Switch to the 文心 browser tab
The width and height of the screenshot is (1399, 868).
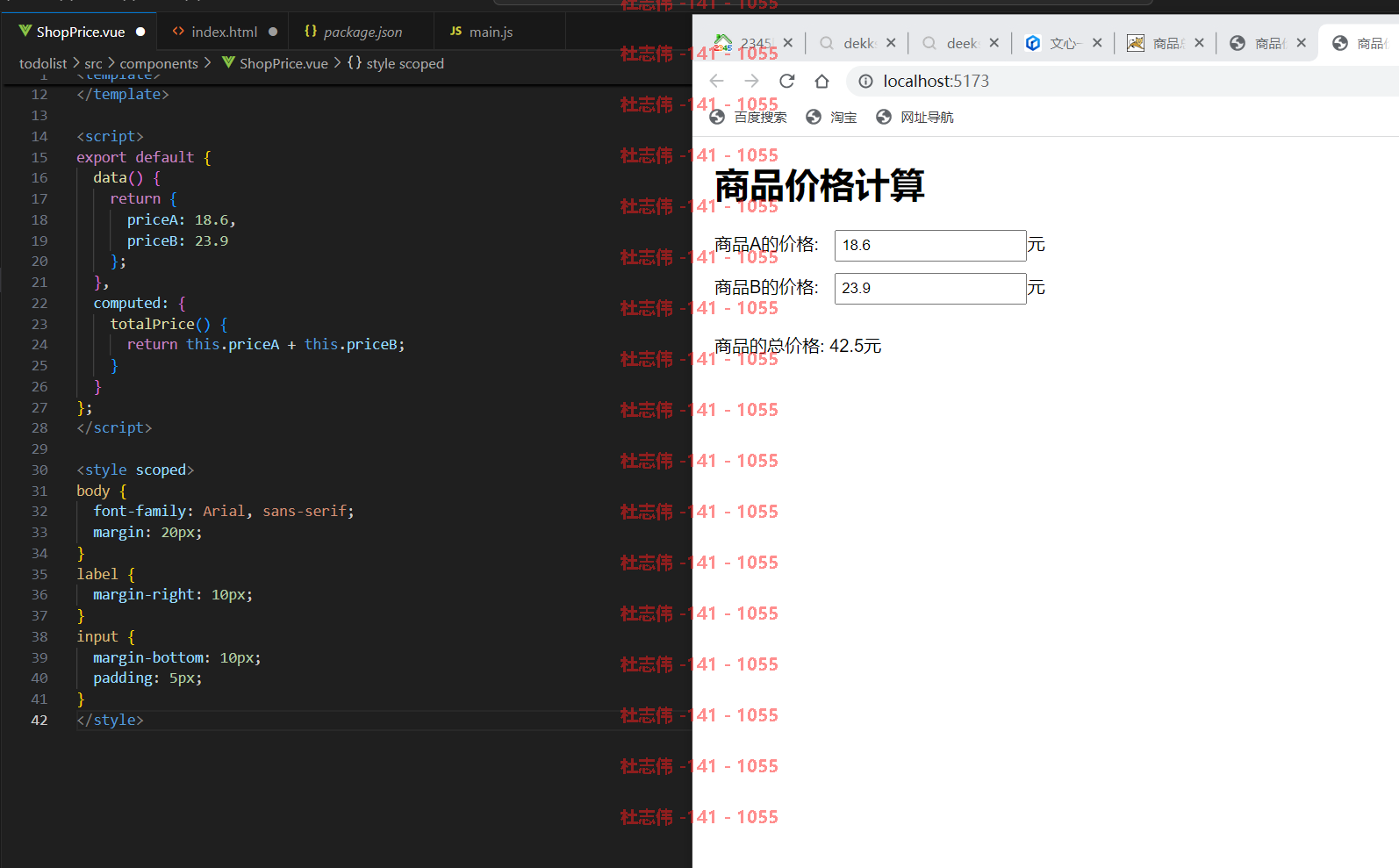click(x=1063, y=42)
